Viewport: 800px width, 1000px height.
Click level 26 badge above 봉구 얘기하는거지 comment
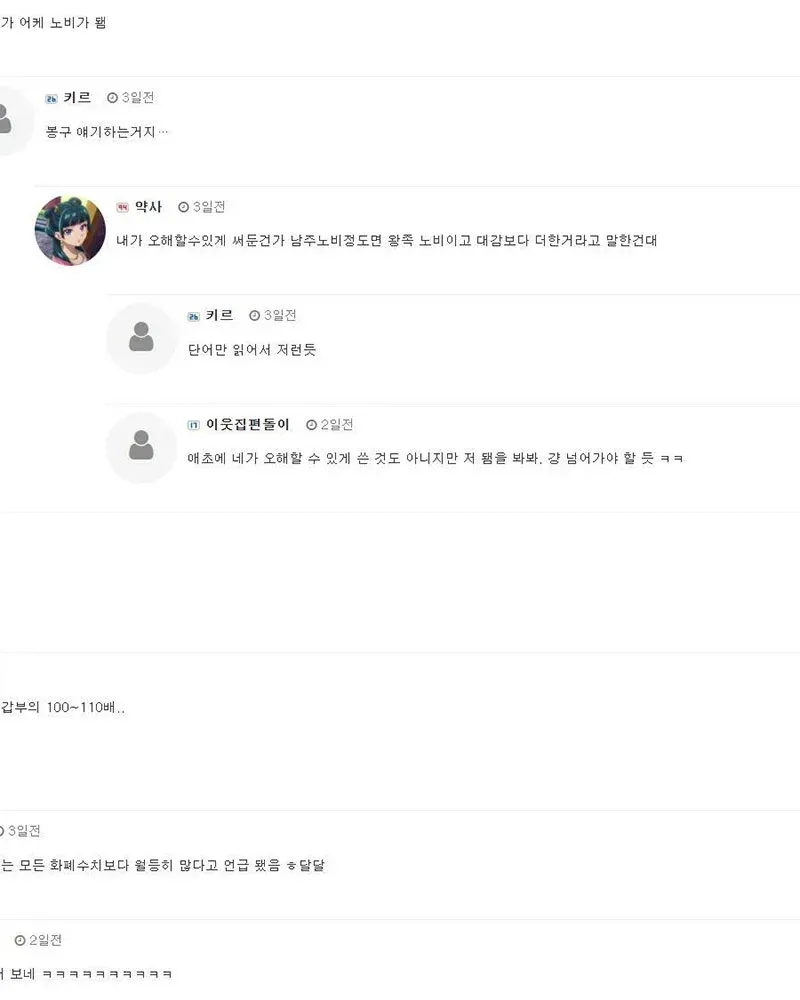51,99
